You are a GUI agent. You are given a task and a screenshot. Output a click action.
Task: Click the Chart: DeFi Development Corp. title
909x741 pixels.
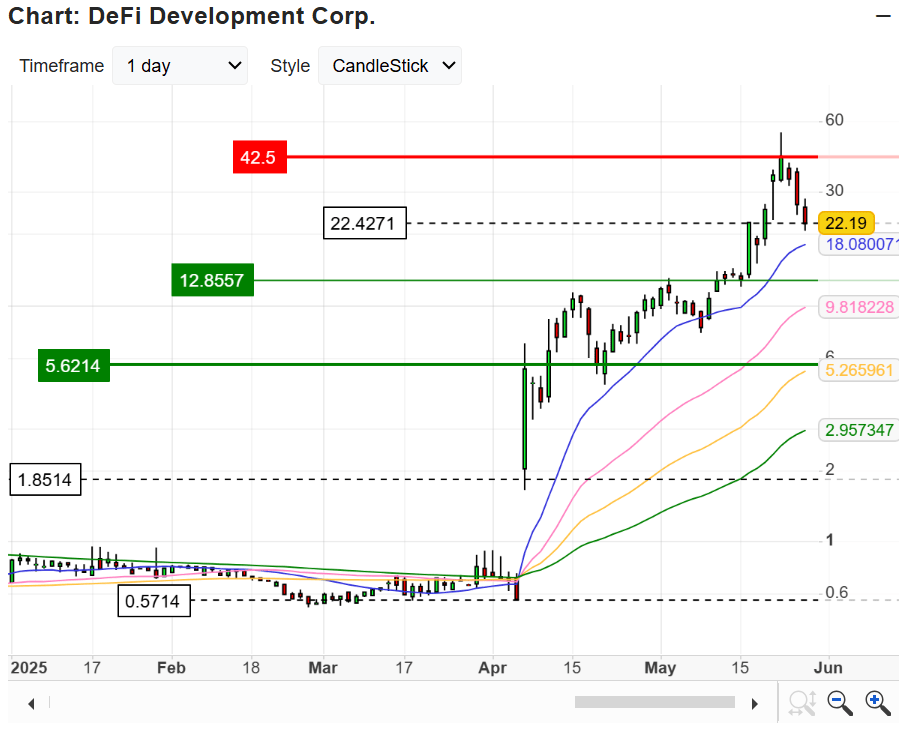(192, 16)
